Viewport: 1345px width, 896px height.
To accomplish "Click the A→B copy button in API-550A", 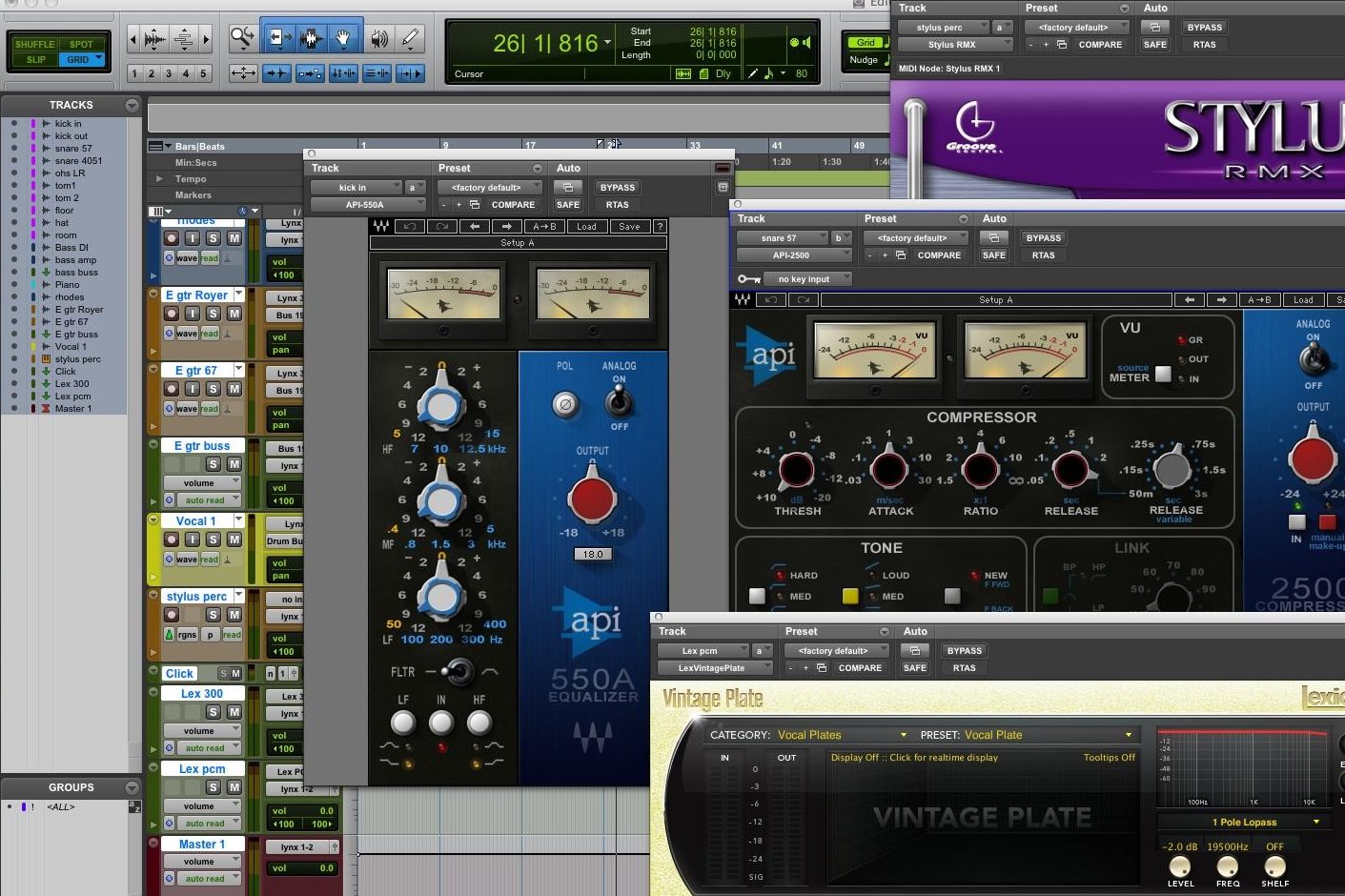I will tap(544, 227).
